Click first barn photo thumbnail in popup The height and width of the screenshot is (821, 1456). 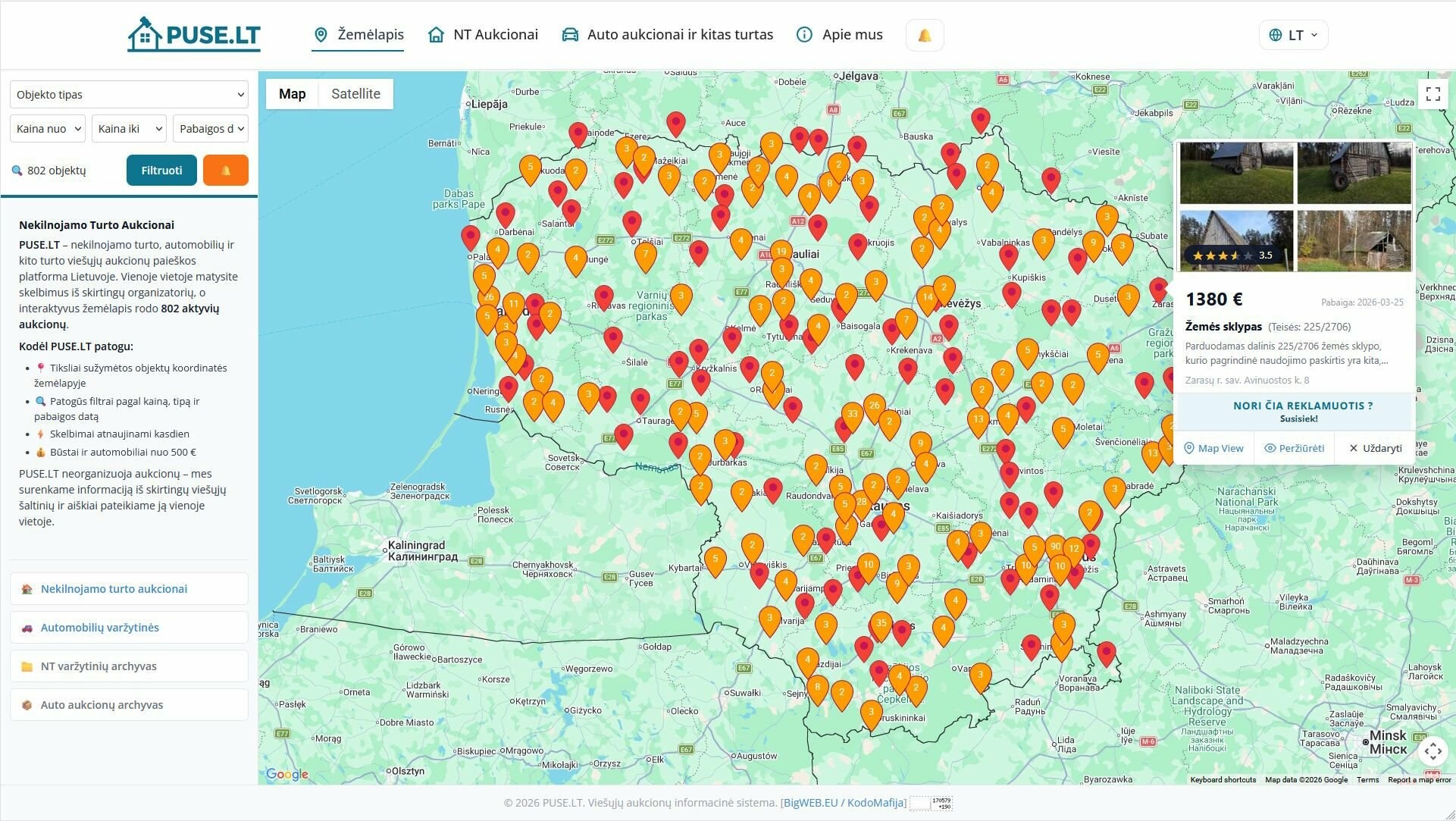[1236, 174]
